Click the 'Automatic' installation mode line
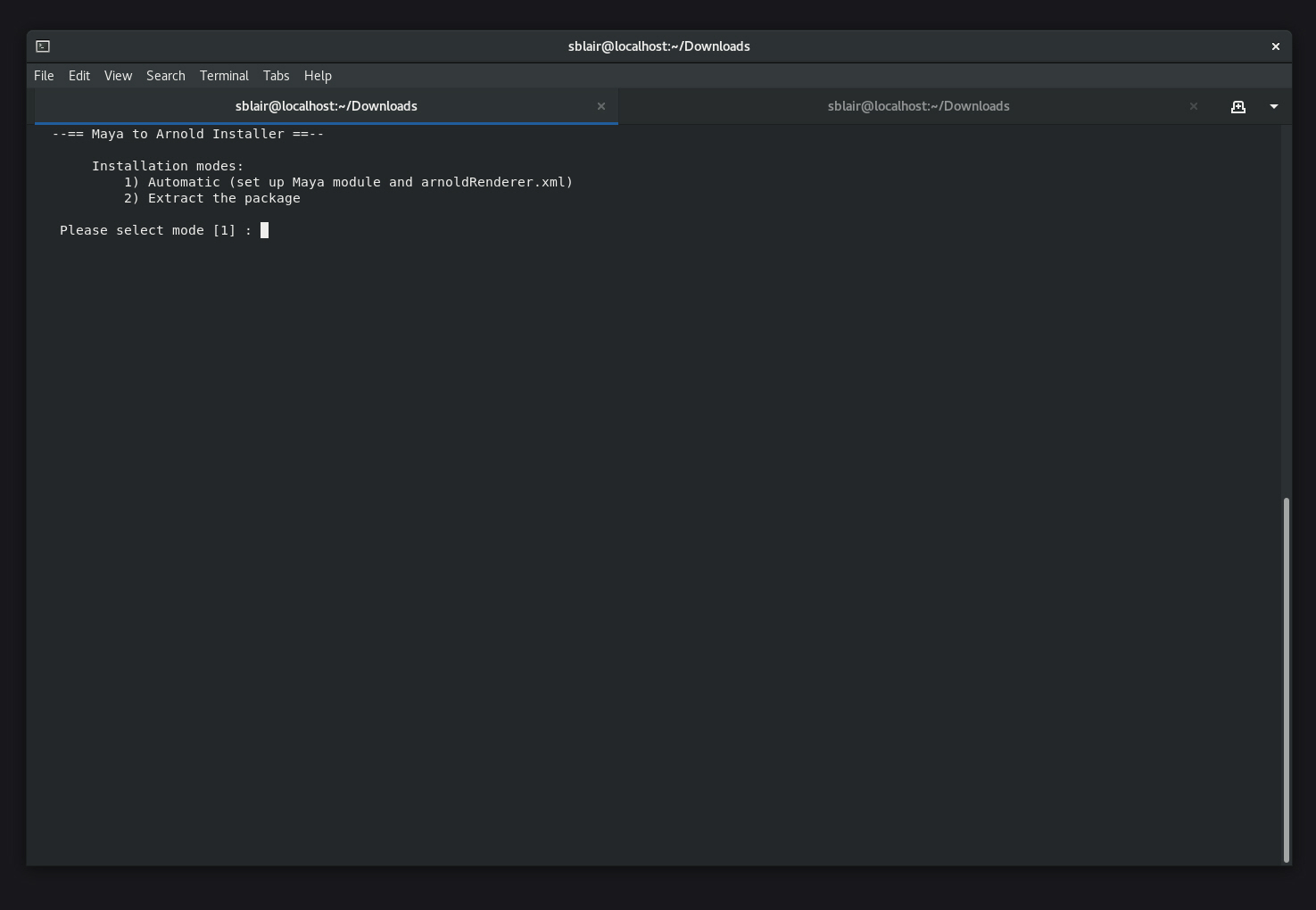The image size is (1316, 910). tap(348, 182)
